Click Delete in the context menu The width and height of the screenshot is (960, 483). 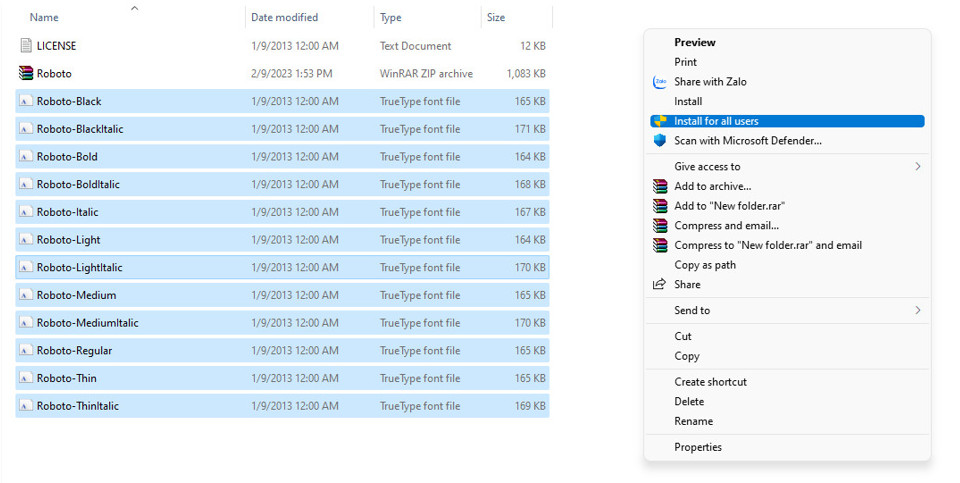point(689,401)
